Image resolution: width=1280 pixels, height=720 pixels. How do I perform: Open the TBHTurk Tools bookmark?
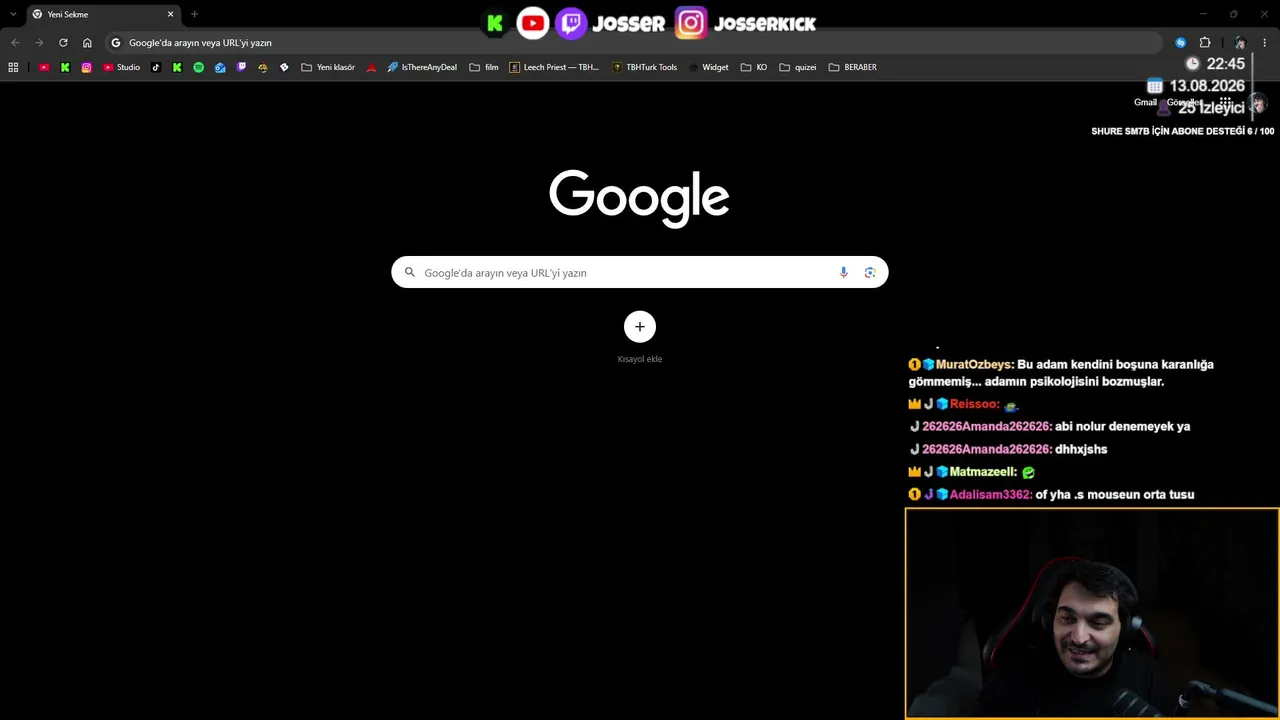click(x=645, y=67)
